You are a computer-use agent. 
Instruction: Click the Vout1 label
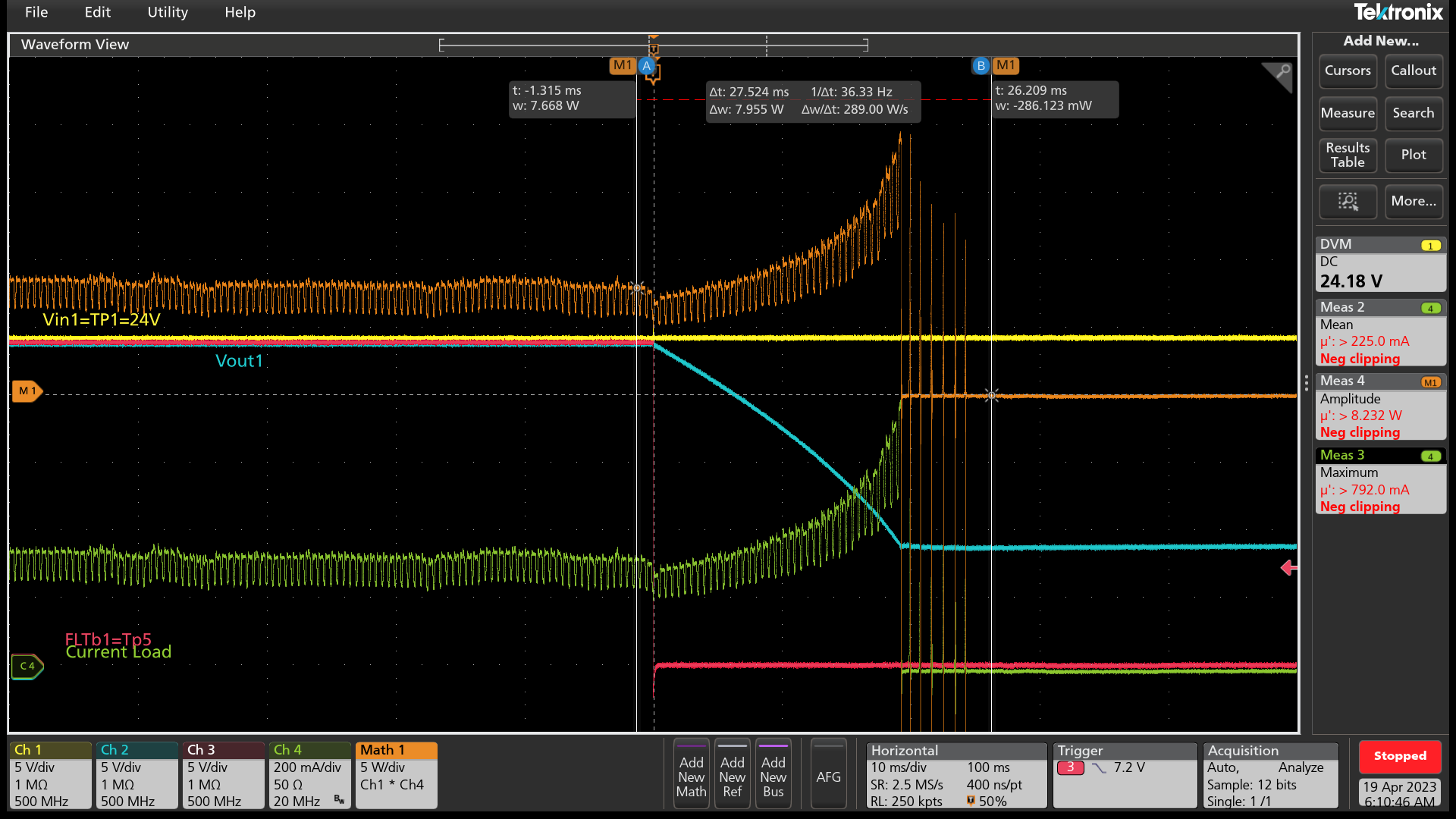click(239, 361)
